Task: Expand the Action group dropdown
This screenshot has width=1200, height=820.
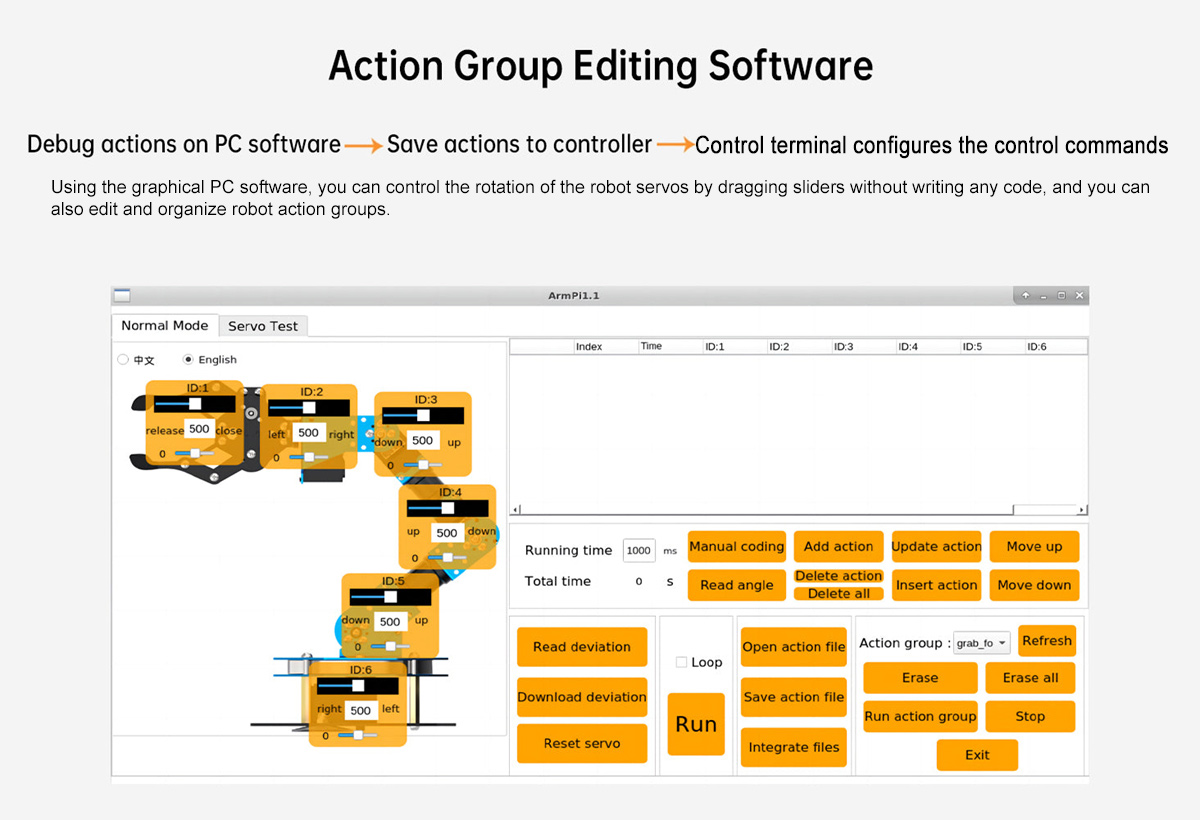Action: pyautogui.click(x=981, y=643)
